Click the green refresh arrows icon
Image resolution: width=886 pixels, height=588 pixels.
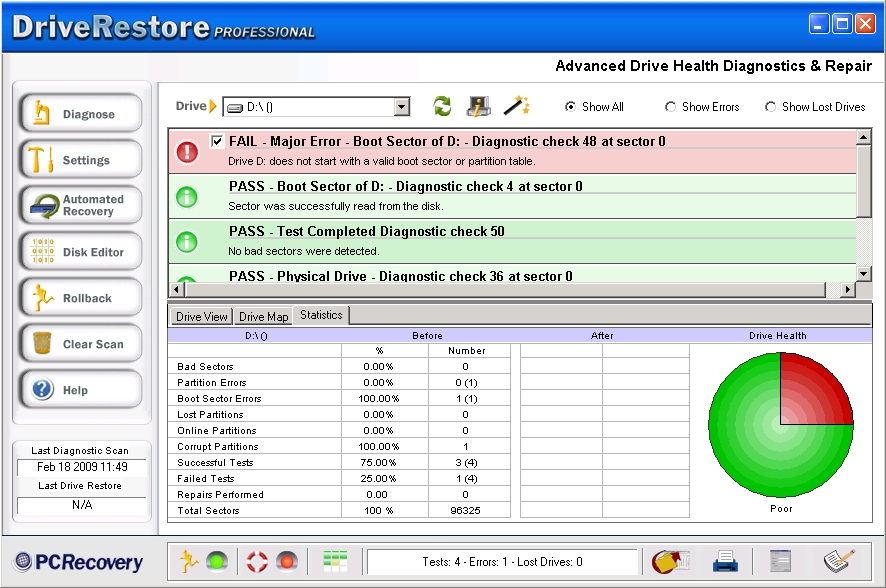[x=442, y=106]
